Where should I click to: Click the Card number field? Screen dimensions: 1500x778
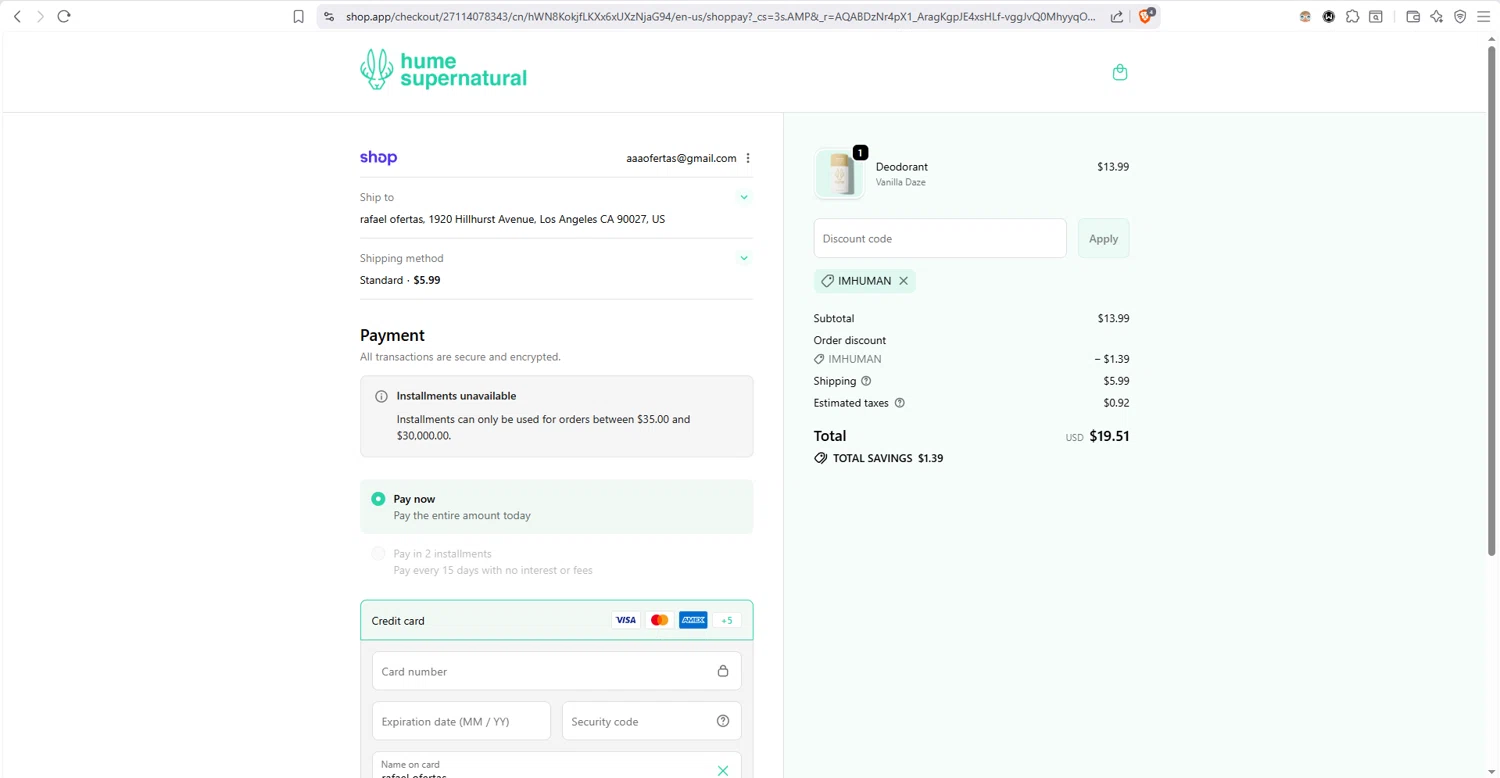(556, 671)
